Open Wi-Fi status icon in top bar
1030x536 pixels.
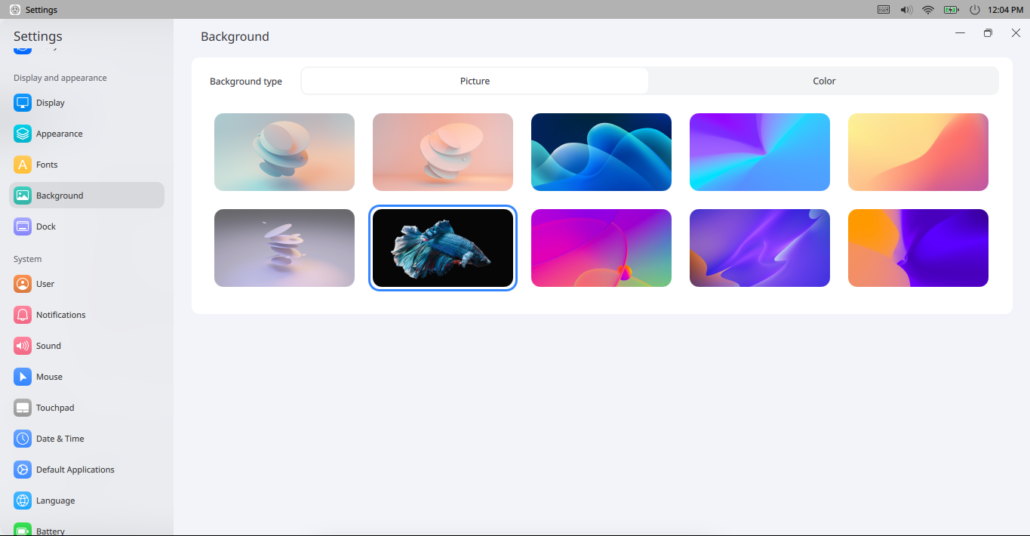click(x=928, y=9)
